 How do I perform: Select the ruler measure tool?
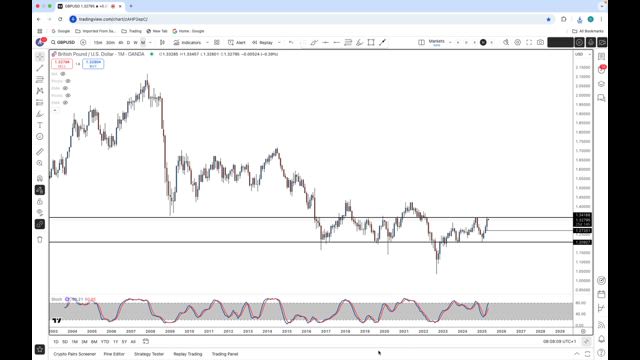(40, 152)
